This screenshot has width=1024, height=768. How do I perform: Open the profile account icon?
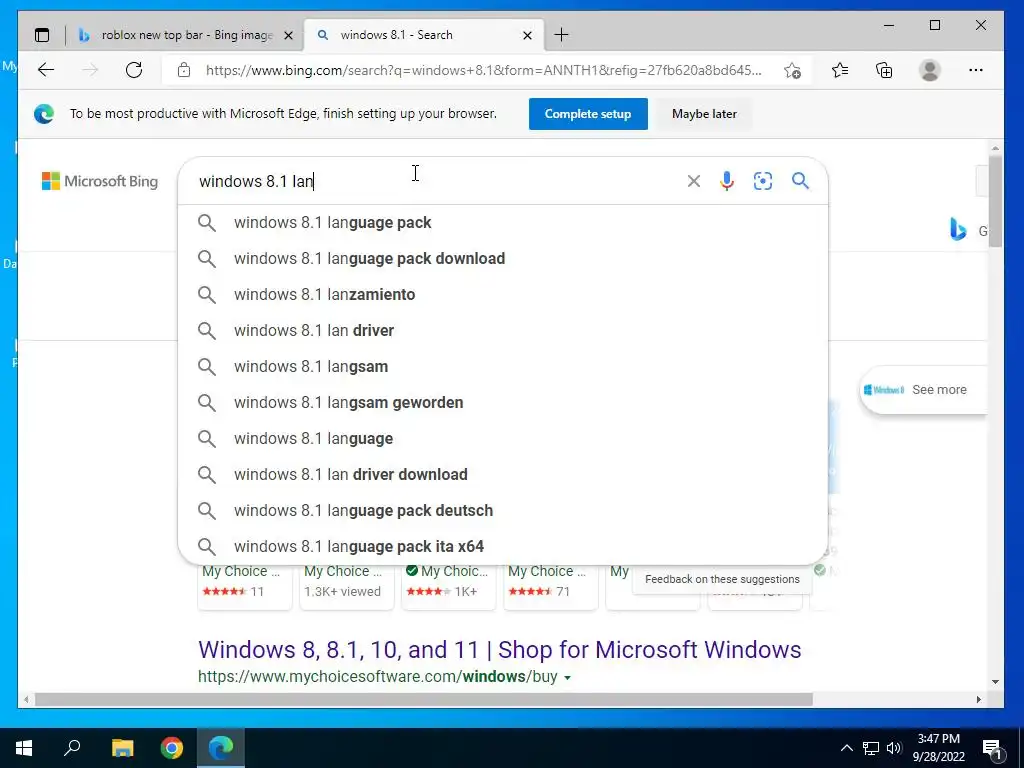click(929, 70)
